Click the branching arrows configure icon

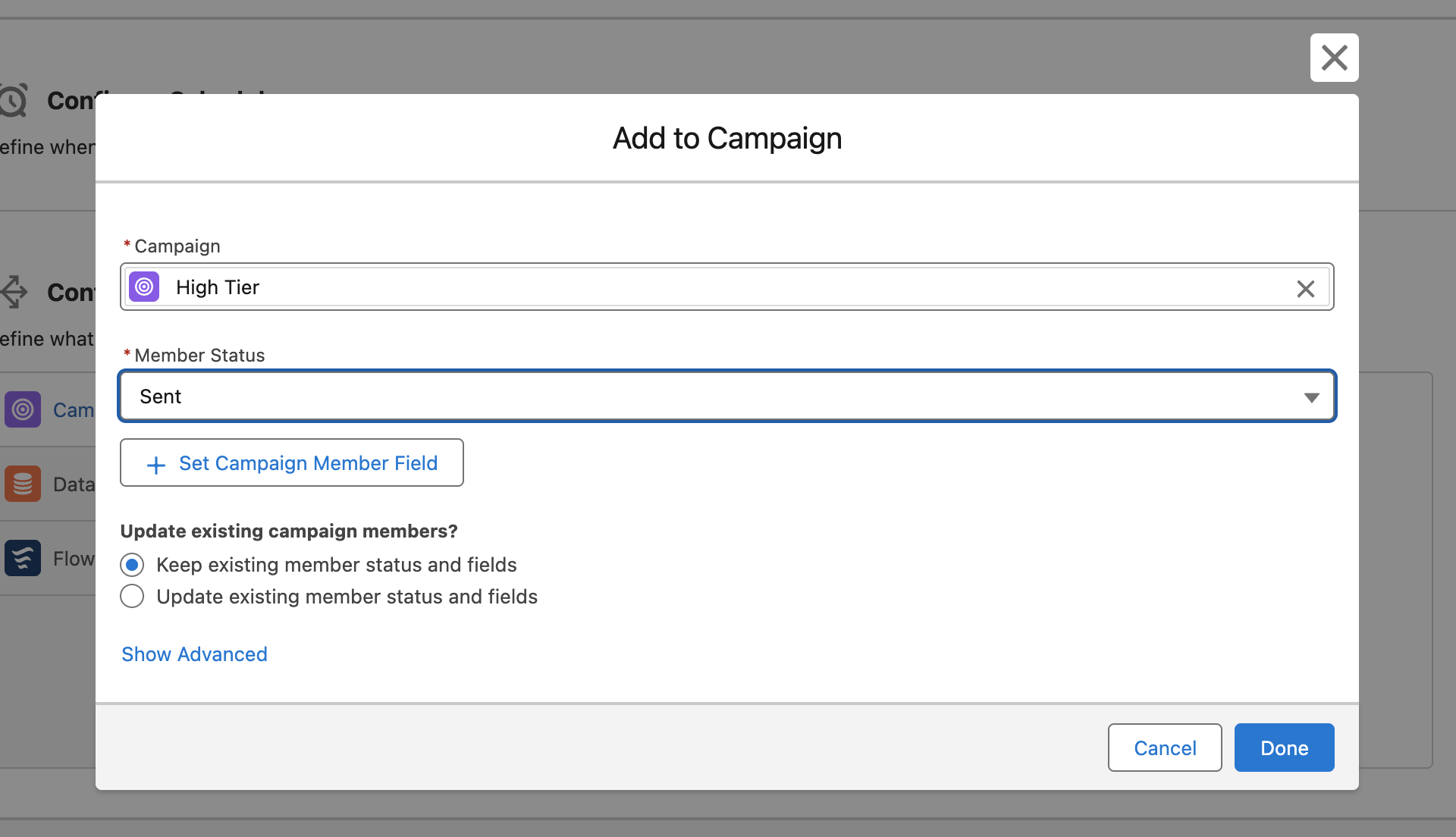pos(14,292)
